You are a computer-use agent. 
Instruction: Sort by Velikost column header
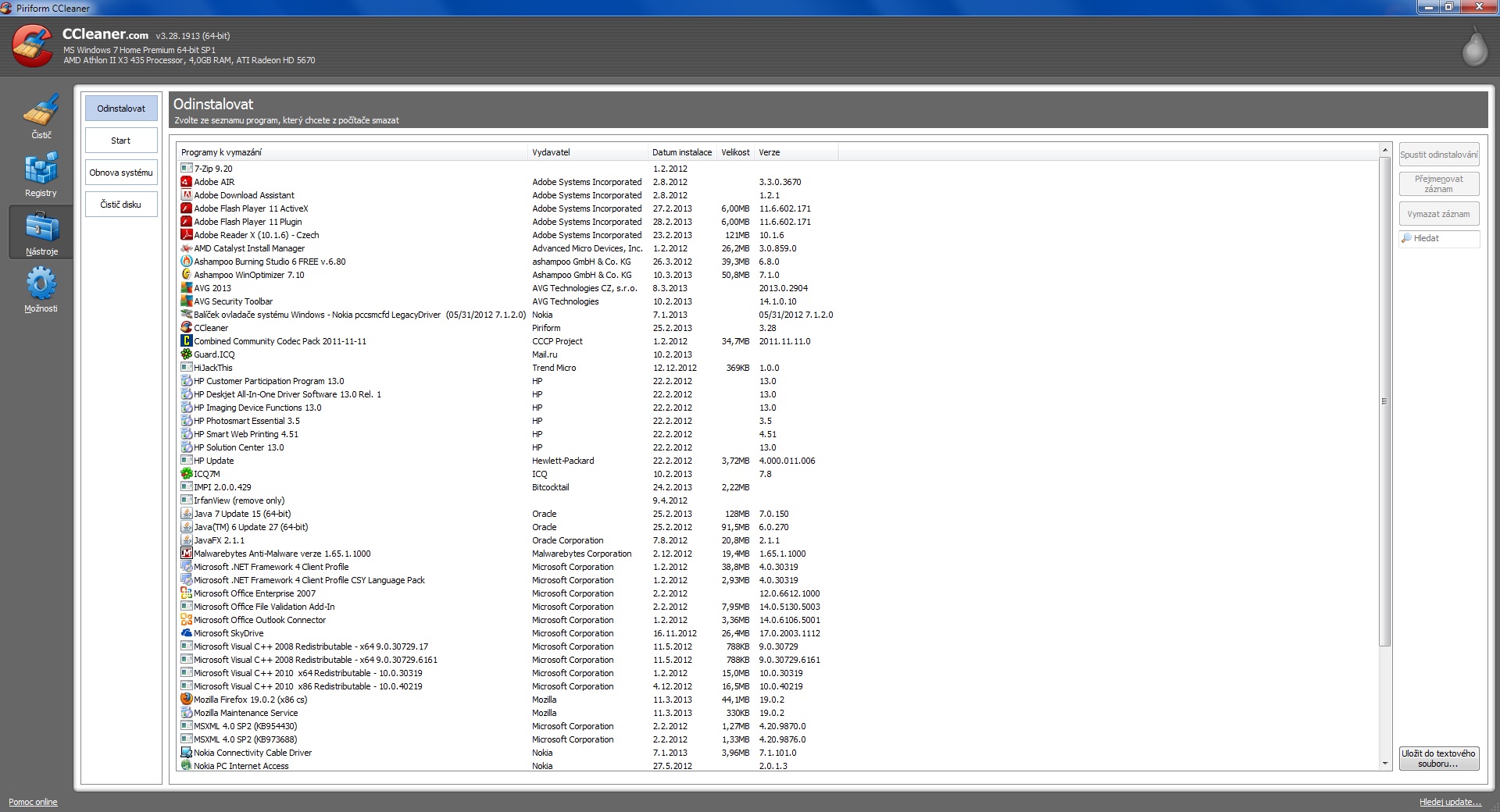(x=736, y=152)
